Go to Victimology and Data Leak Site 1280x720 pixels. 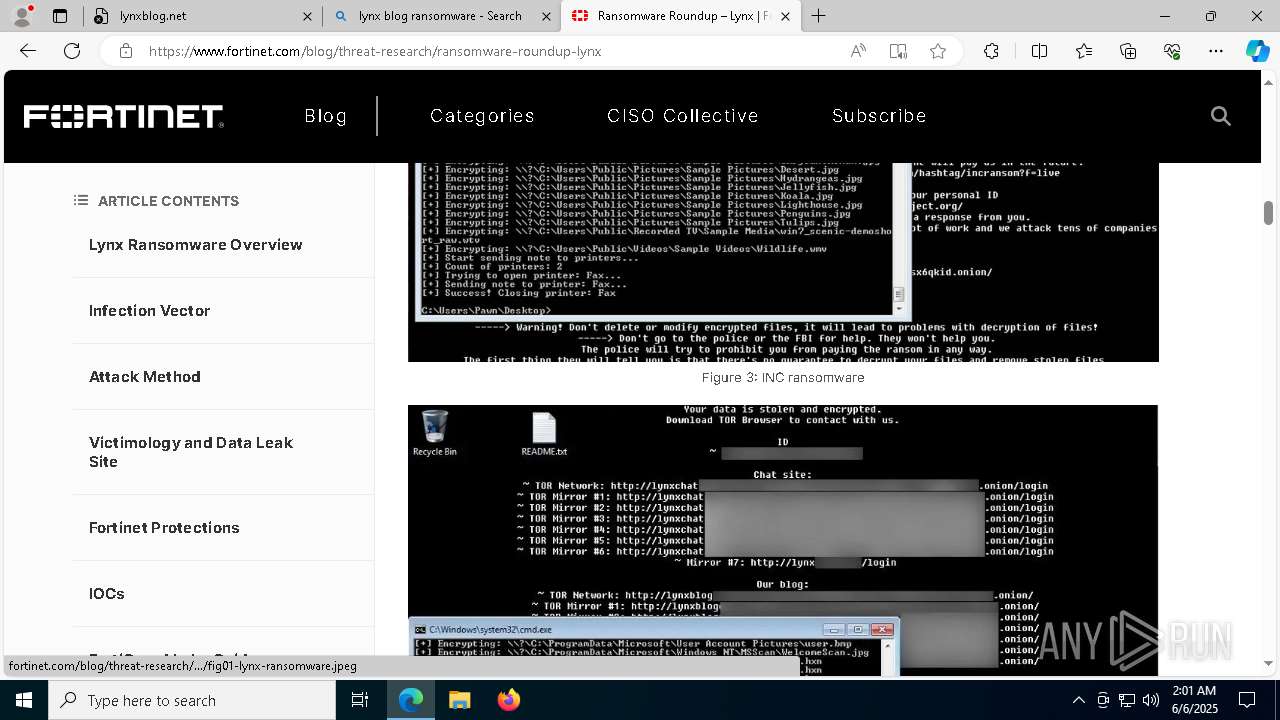point(191,452)
